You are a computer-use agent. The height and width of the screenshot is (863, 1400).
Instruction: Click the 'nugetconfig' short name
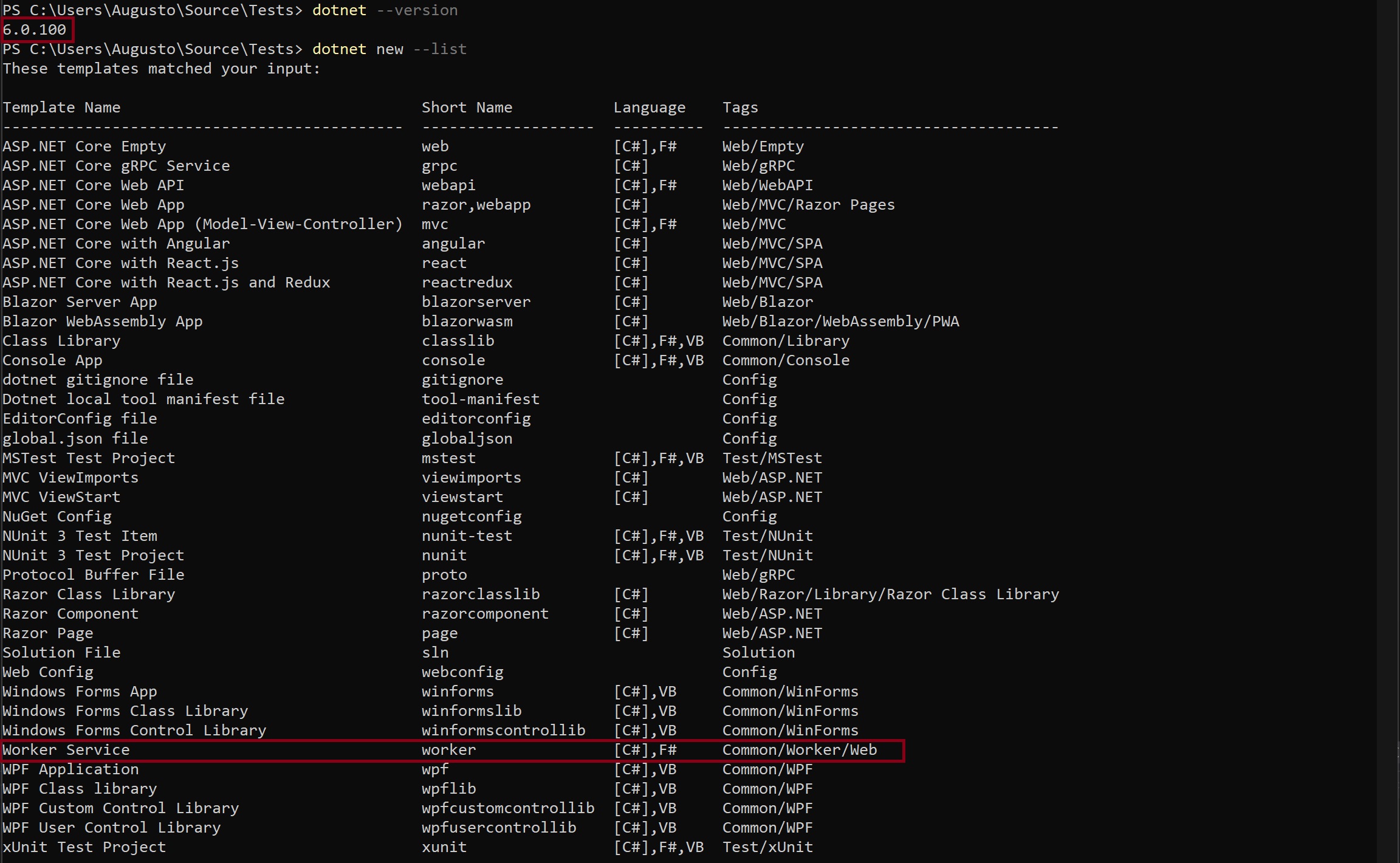pyautogui.click(x=472, y=517)
